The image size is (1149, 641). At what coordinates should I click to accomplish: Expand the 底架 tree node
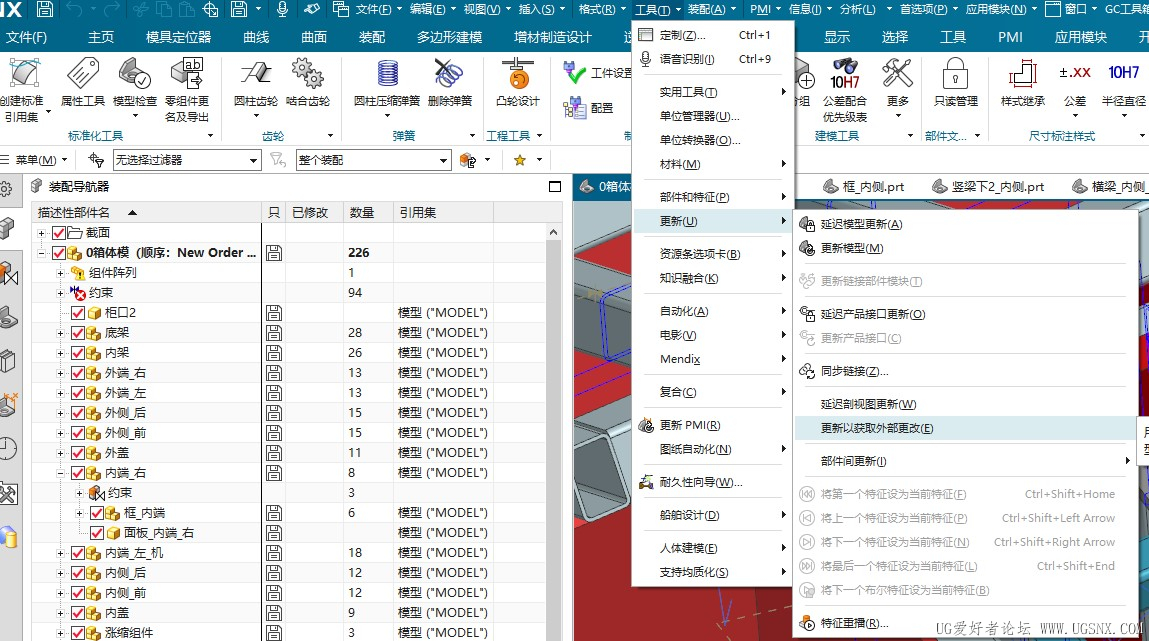pos(61,333)
